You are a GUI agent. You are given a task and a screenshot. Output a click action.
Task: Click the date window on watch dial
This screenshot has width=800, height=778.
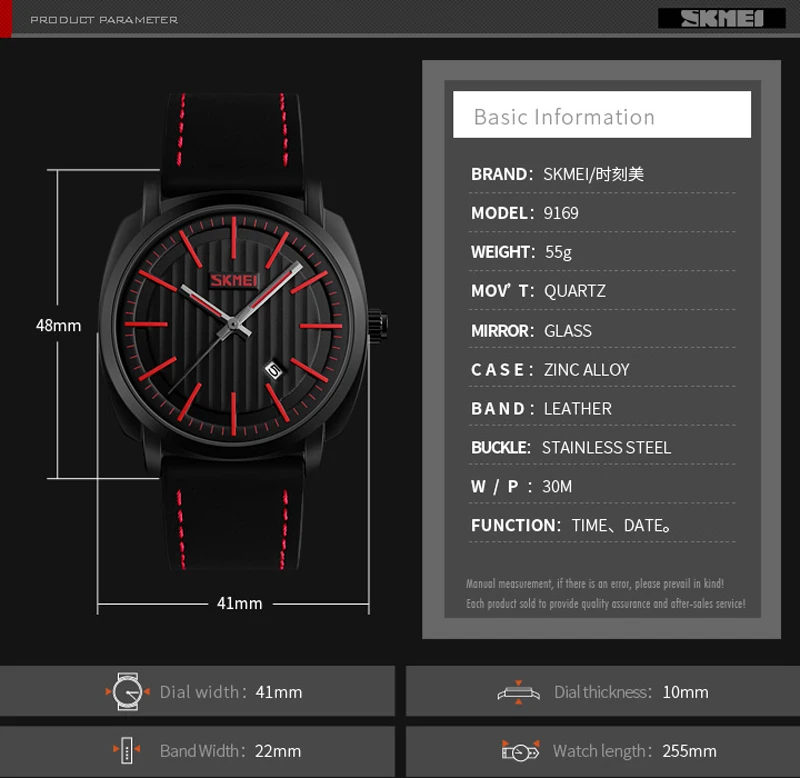point(273,370)
